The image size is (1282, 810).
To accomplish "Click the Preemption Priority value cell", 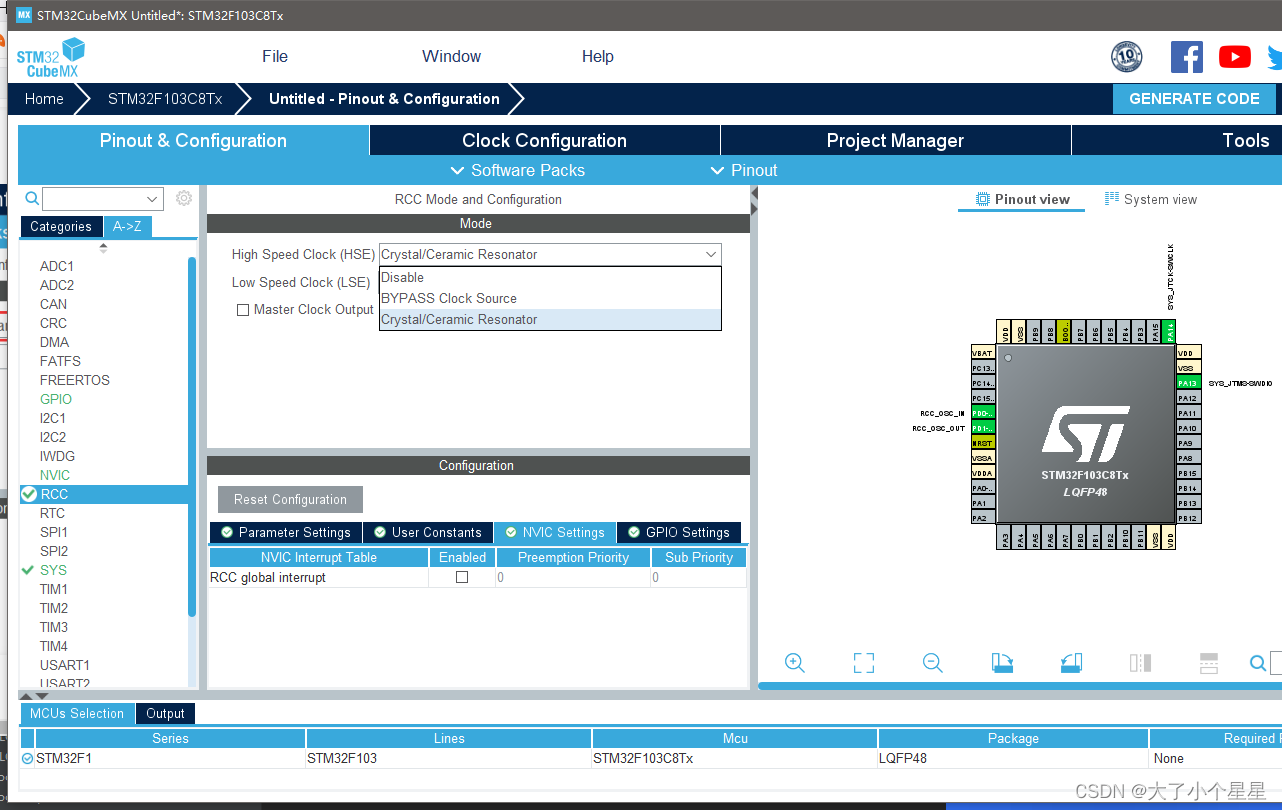I will [x=573, y=577].
